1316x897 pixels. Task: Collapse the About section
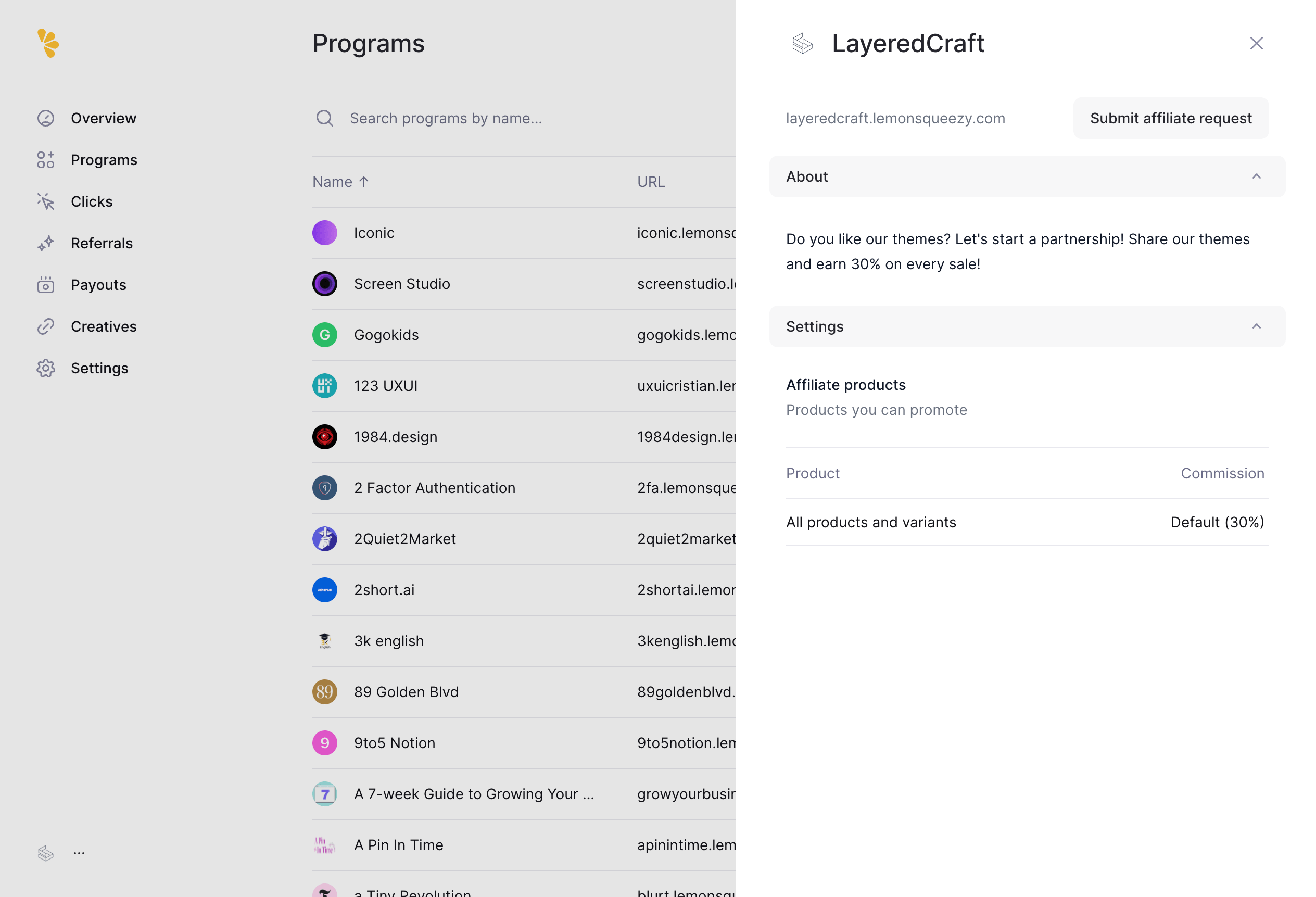1256,176
